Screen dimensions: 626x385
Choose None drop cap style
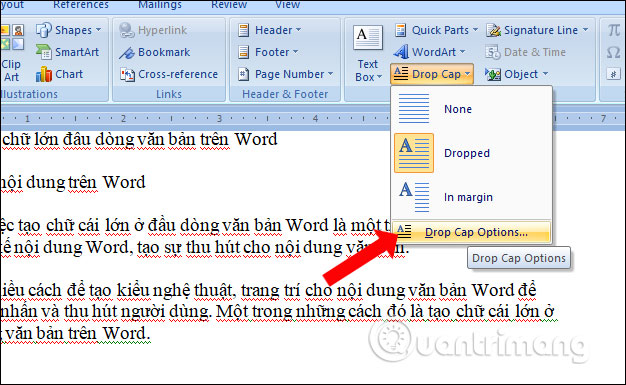[472, 109]
